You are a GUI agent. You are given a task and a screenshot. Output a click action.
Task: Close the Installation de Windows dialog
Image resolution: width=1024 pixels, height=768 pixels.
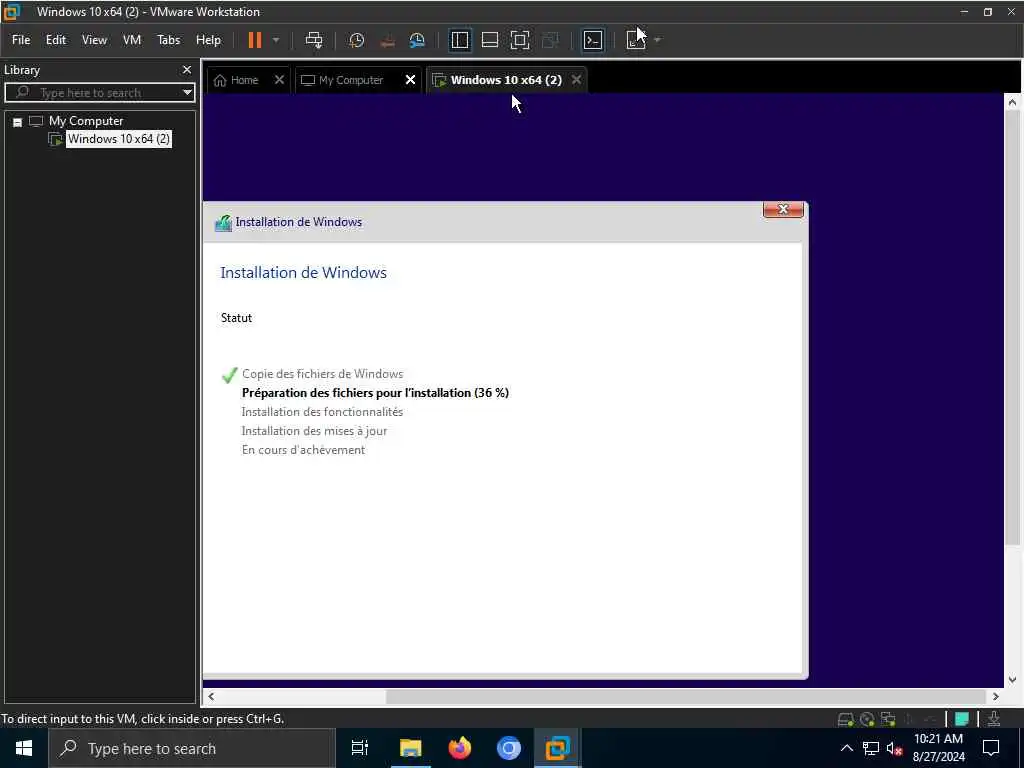click(x=783, y=209)
